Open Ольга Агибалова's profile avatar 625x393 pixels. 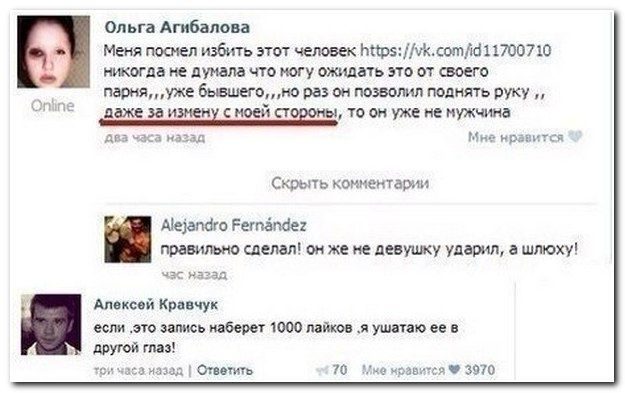pyautogui.click(x=53, y=52)
